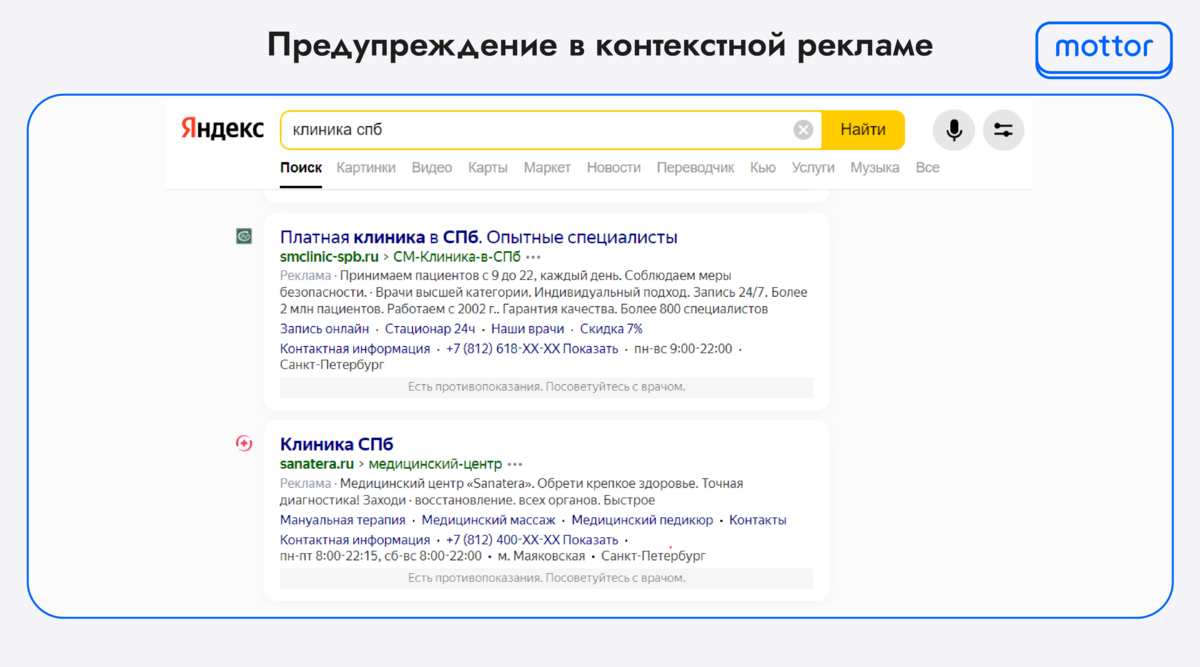The height and width of the screenshot is (667, 1200).
Task: Open Мануальная терапия sitelink
Action: (x=343, y=520)
